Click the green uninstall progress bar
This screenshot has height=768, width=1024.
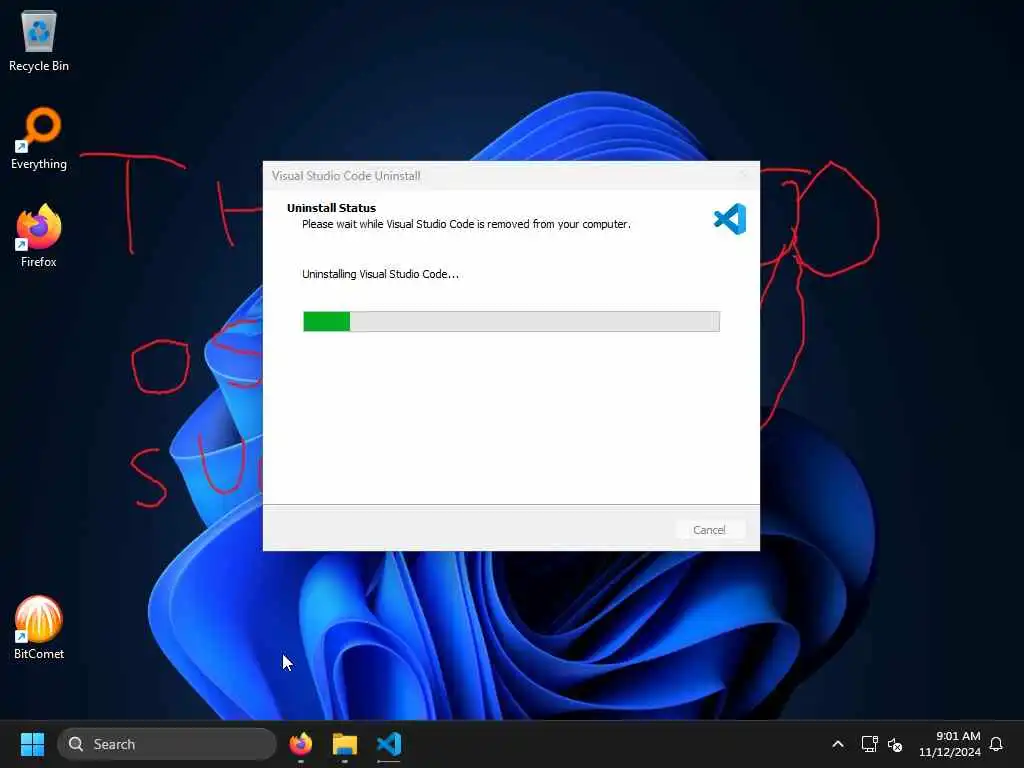coord(511,321)
